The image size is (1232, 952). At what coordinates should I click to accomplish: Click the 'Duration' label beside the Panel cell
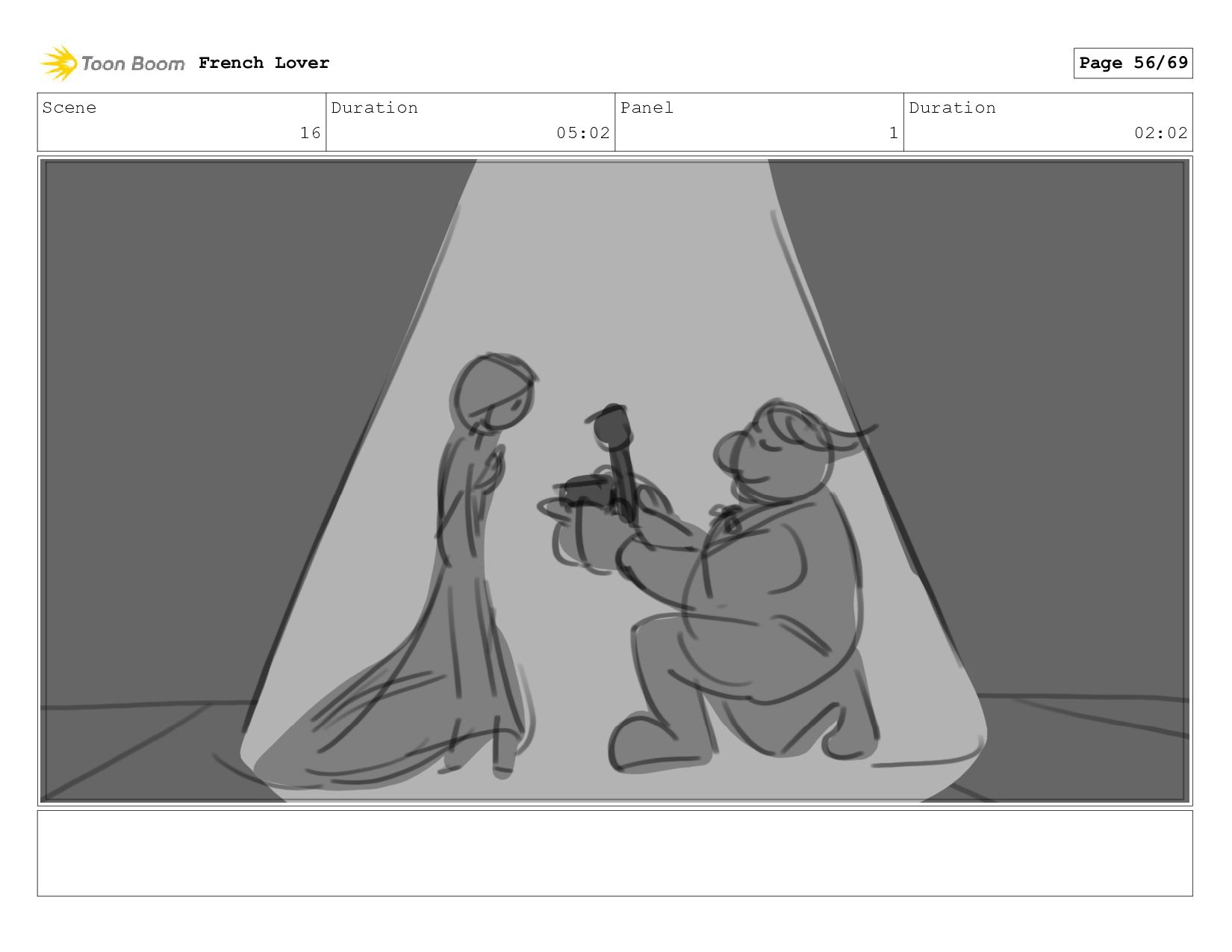click(x=952, y=108)
